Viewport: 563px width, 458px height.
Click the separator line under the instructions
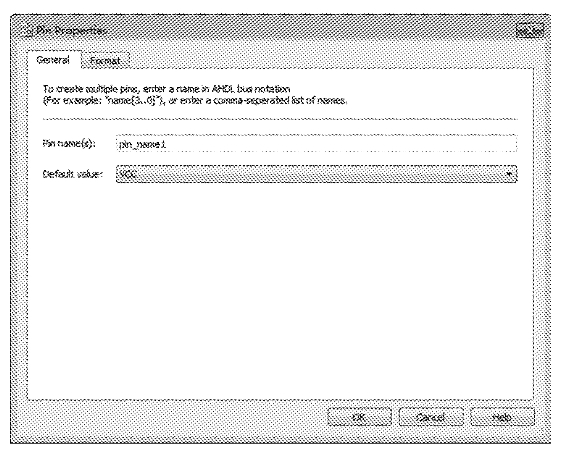pyautogui.click(x=280, y=119)
